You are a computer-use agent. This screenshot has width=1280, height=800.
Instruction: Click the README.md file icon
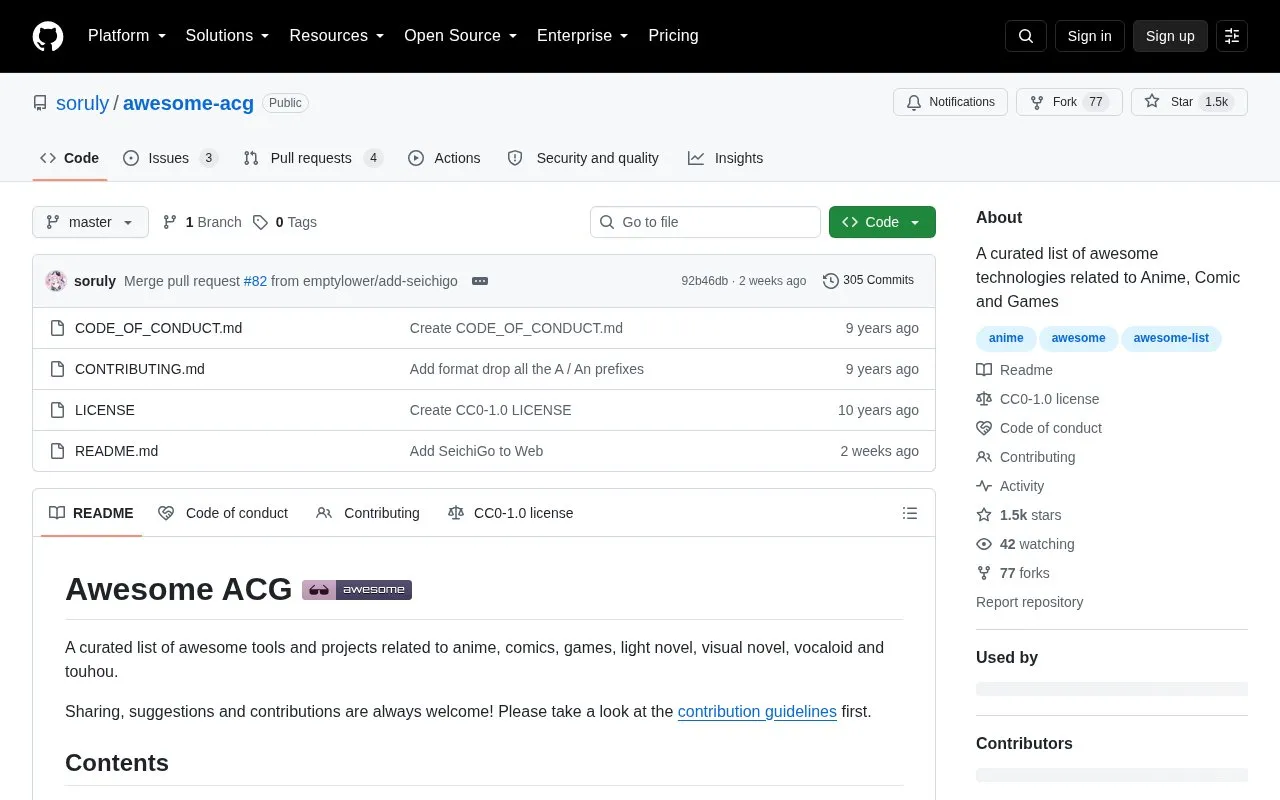click(x=57, y=451)
